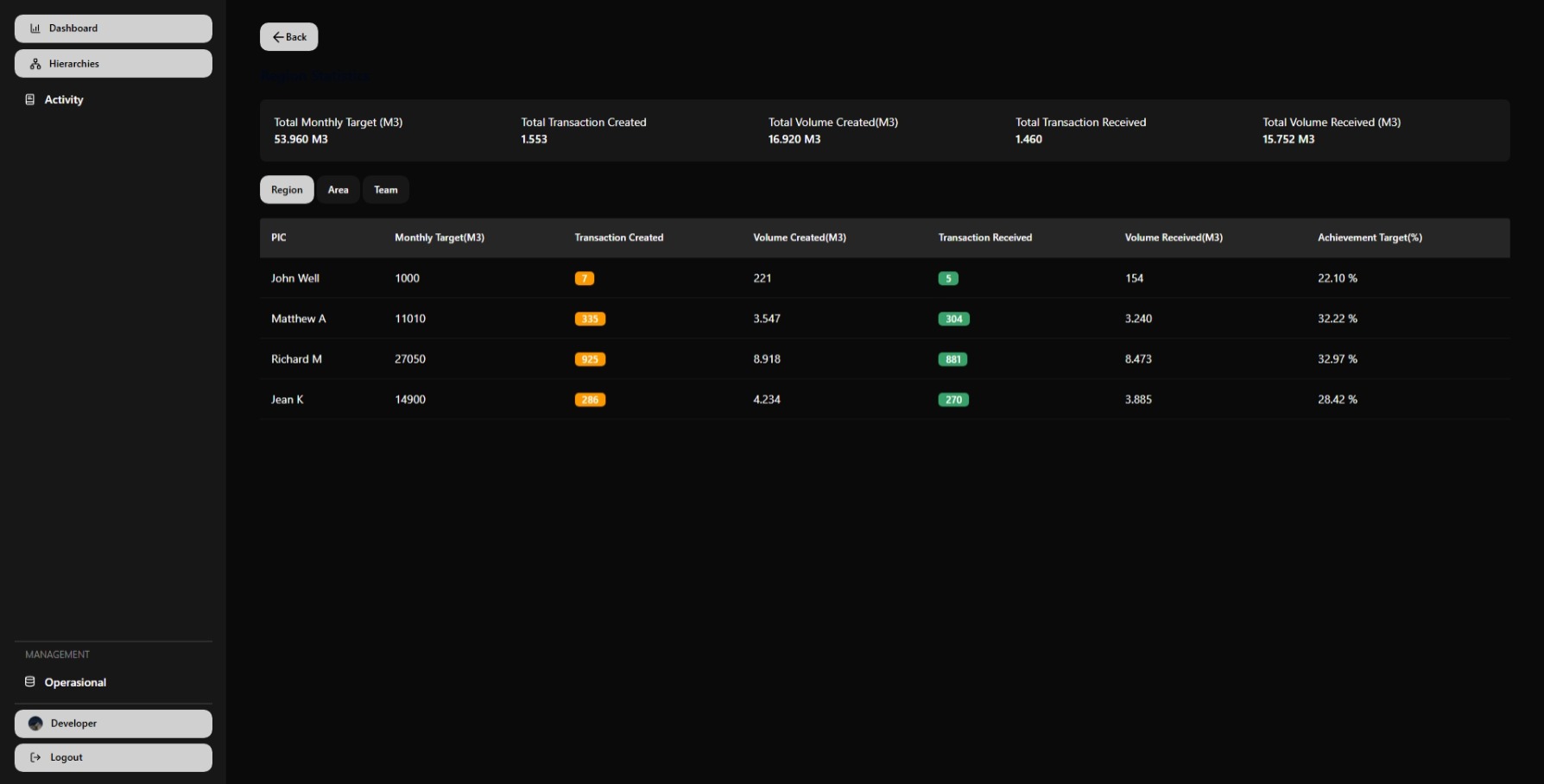
Task: Click the Achievement Target(%) column header
Action: [x=1369, y=237]
